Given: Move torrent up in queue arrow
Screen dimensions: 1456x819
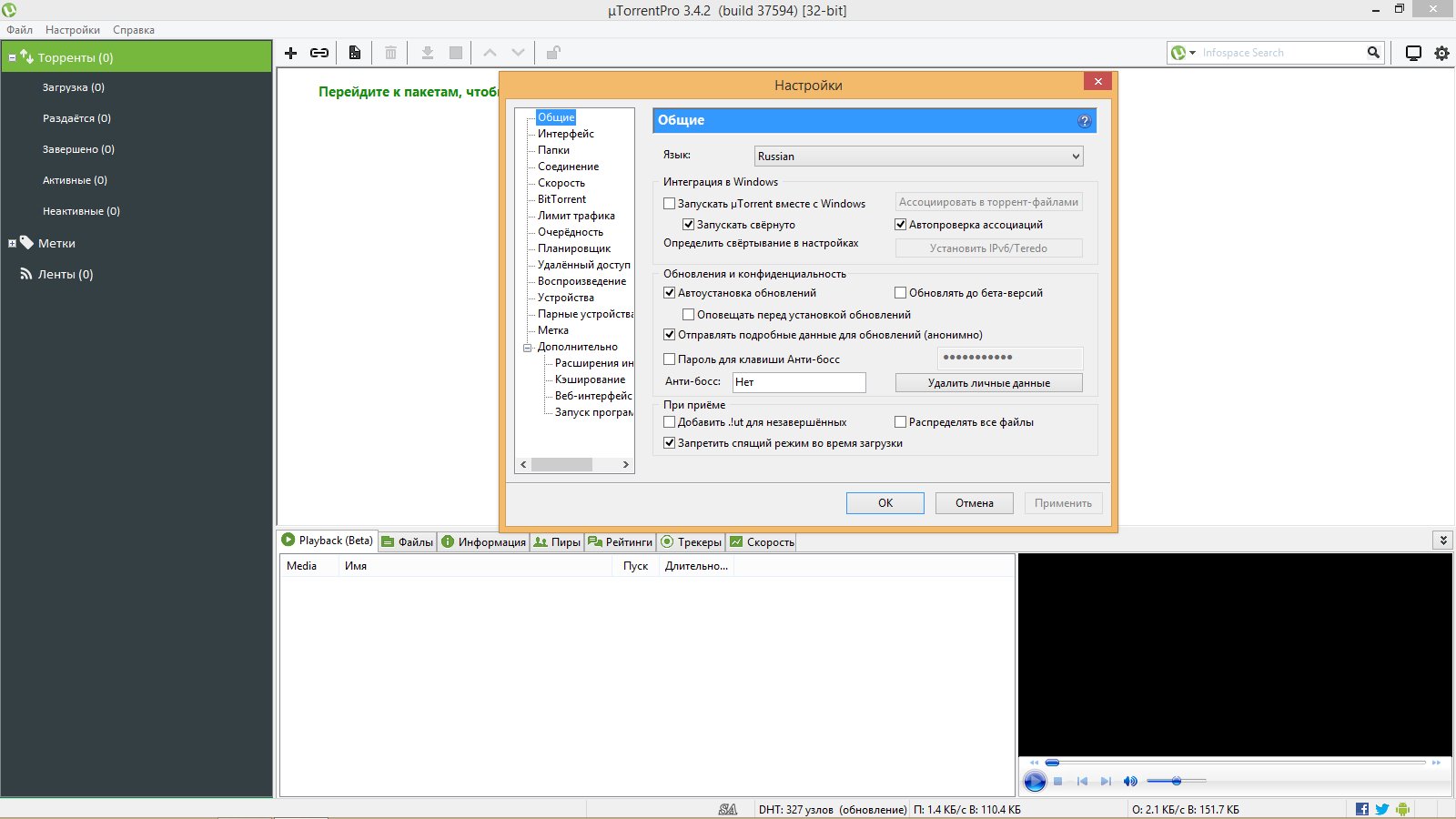Looking at the screenshot, I should point(490,53).
